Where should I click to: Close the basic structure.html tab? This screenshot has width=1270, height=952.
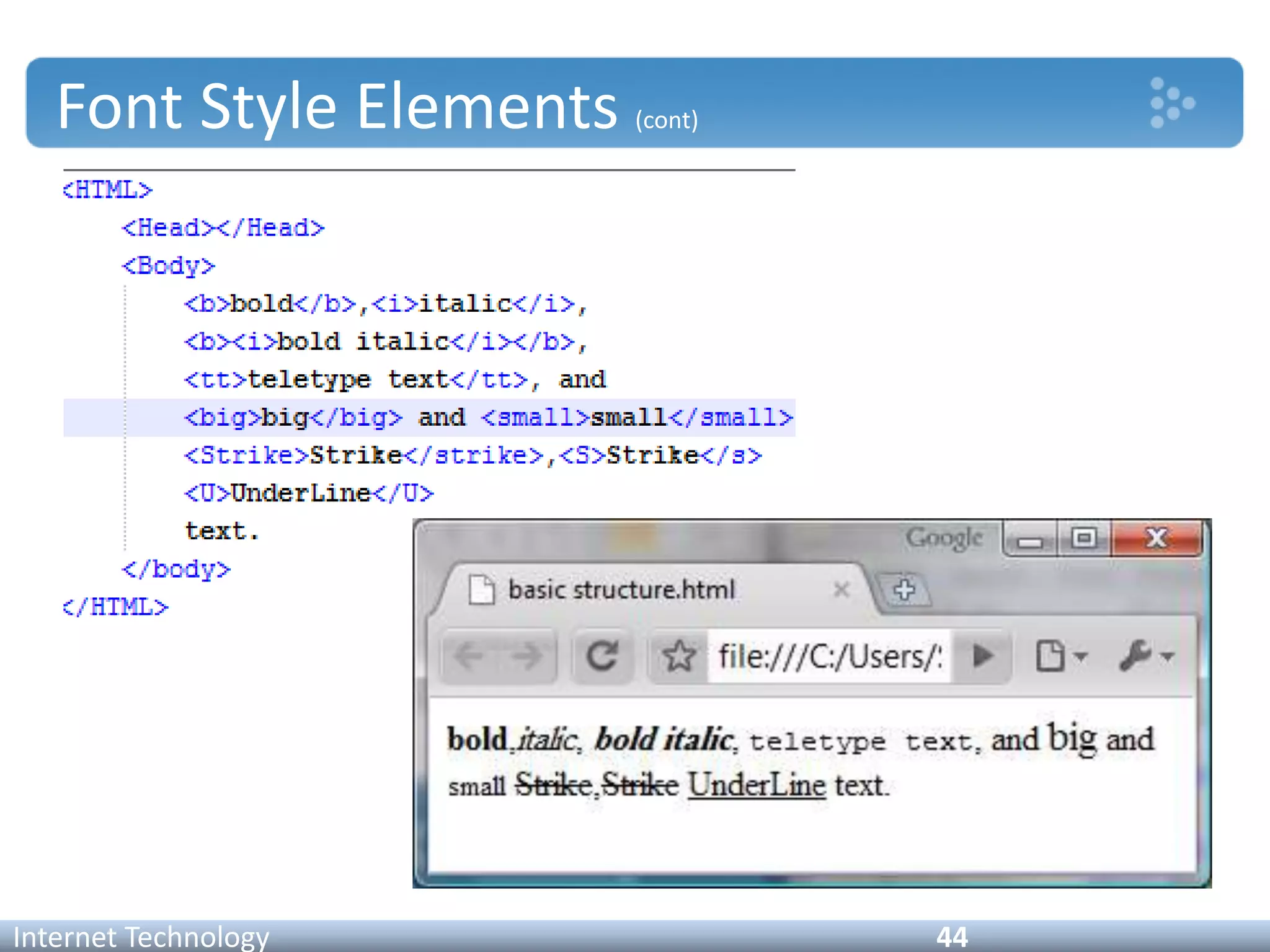841,589
